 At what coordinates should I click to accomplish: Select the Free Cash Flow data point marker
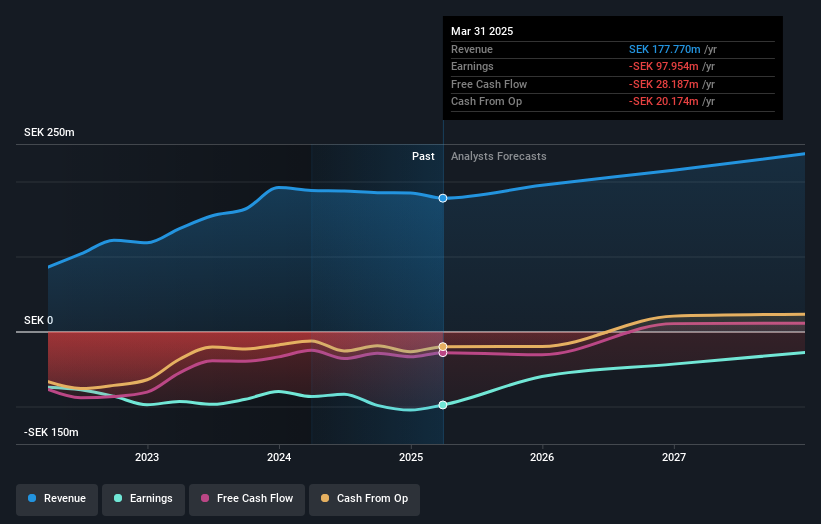click(x=443, y=353)
